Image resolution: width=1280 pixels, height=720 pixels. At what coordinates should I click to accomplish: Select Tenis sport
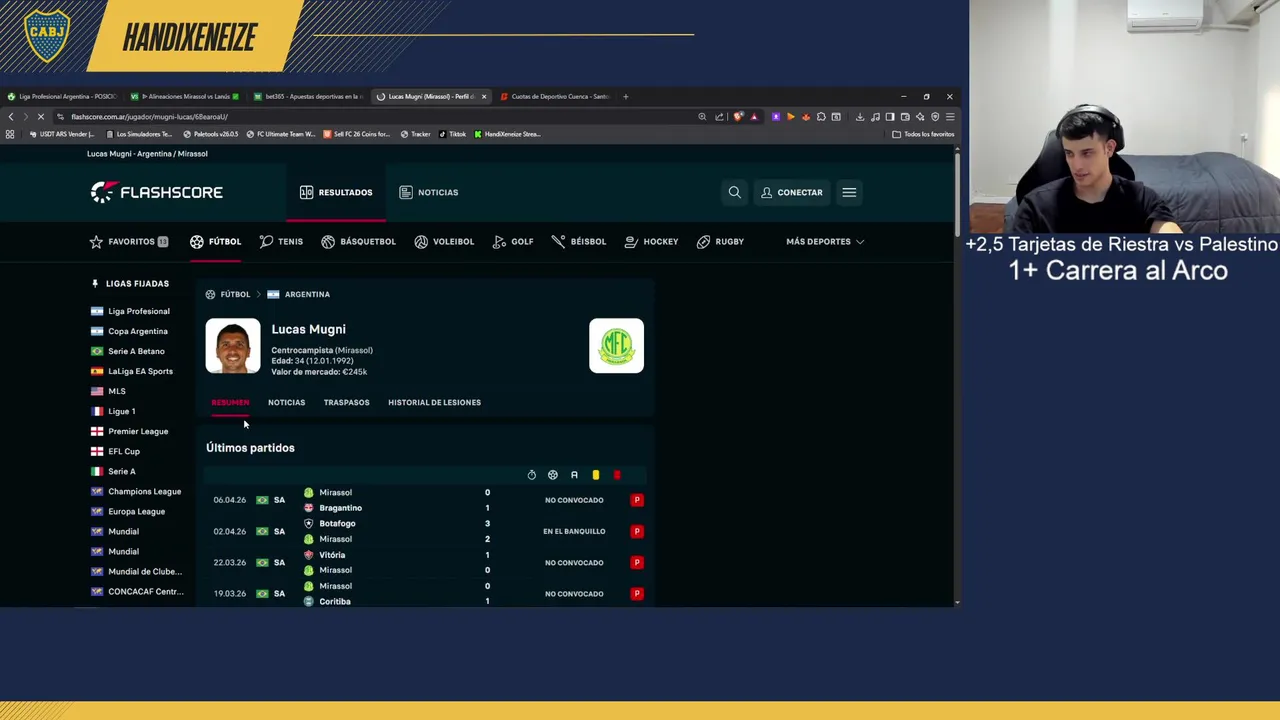coord(281,241)
